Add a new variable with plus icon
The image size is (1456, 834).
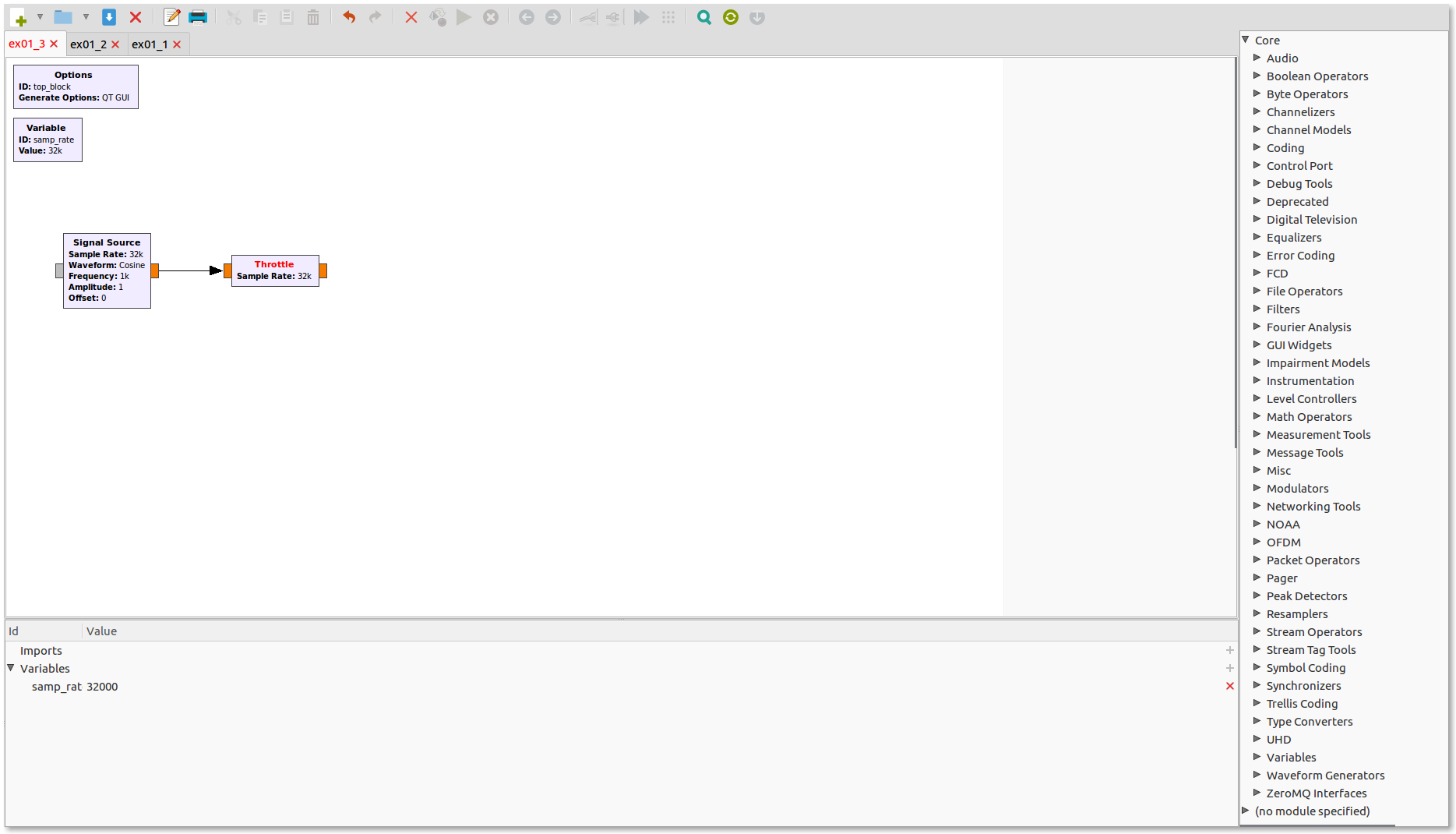pos(1229,668)
